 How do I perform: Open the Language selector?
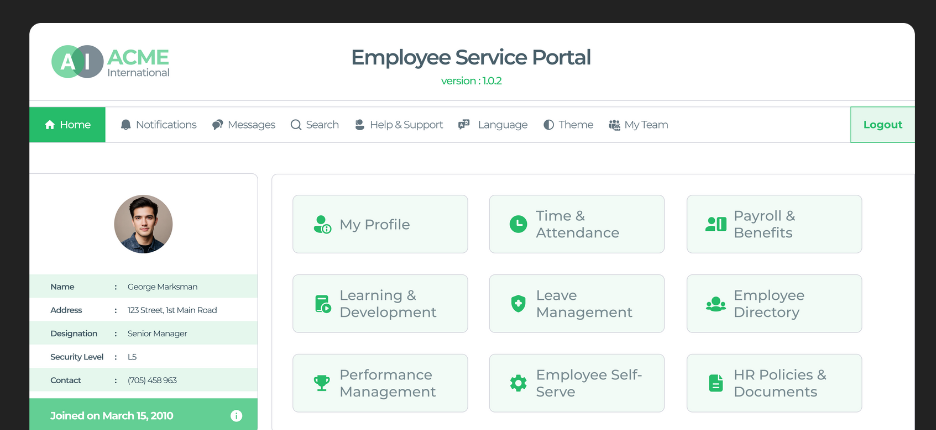[492, 125]
